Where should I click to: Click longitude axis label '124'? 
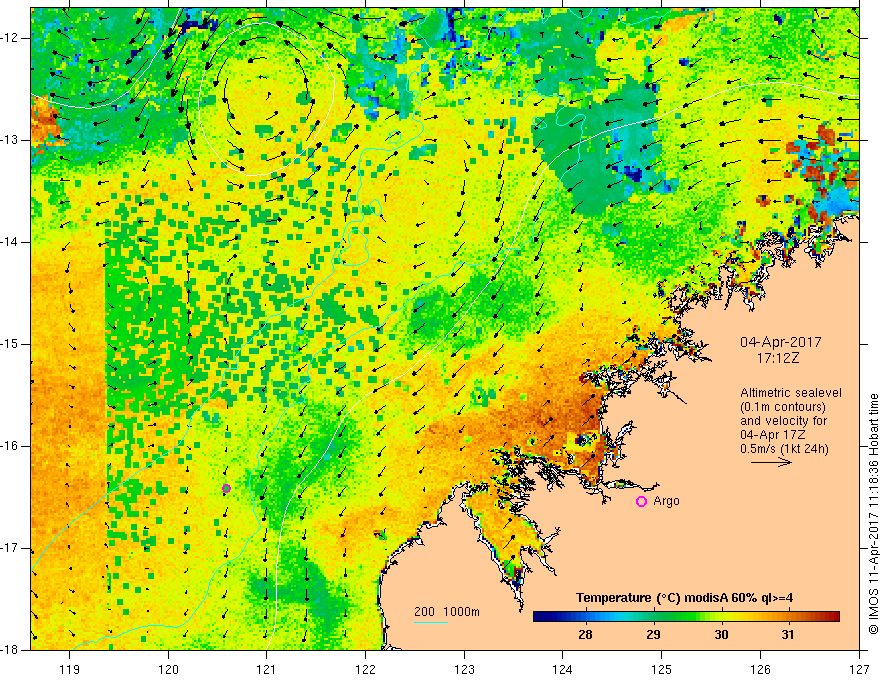pyautogui.click(x=563, y=669)
